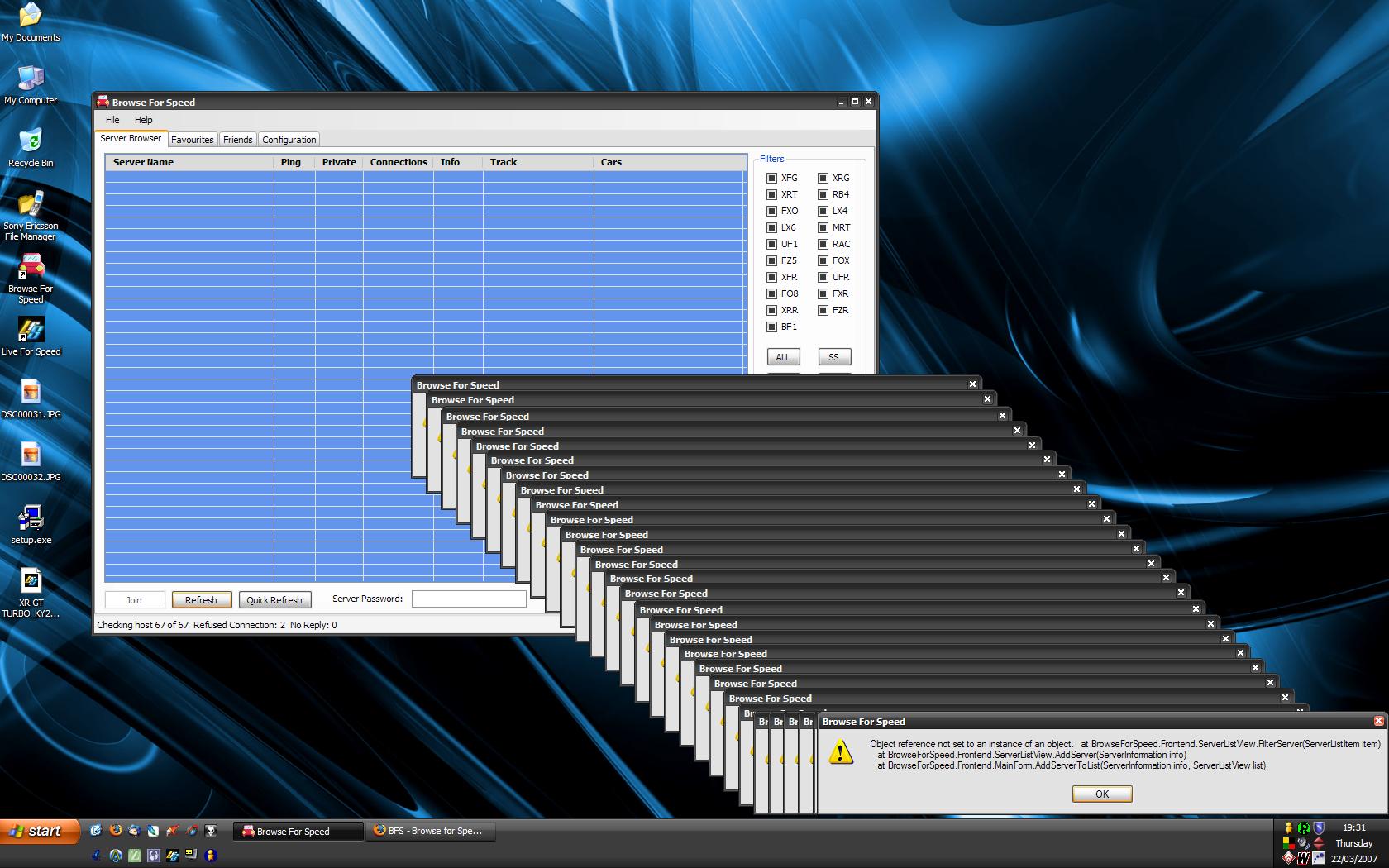The height and width of the screenshot is (868, 1389).
Task: Select the Recycle Bin desktop icon
Action: pyautogui.click(x=31, y=147)
